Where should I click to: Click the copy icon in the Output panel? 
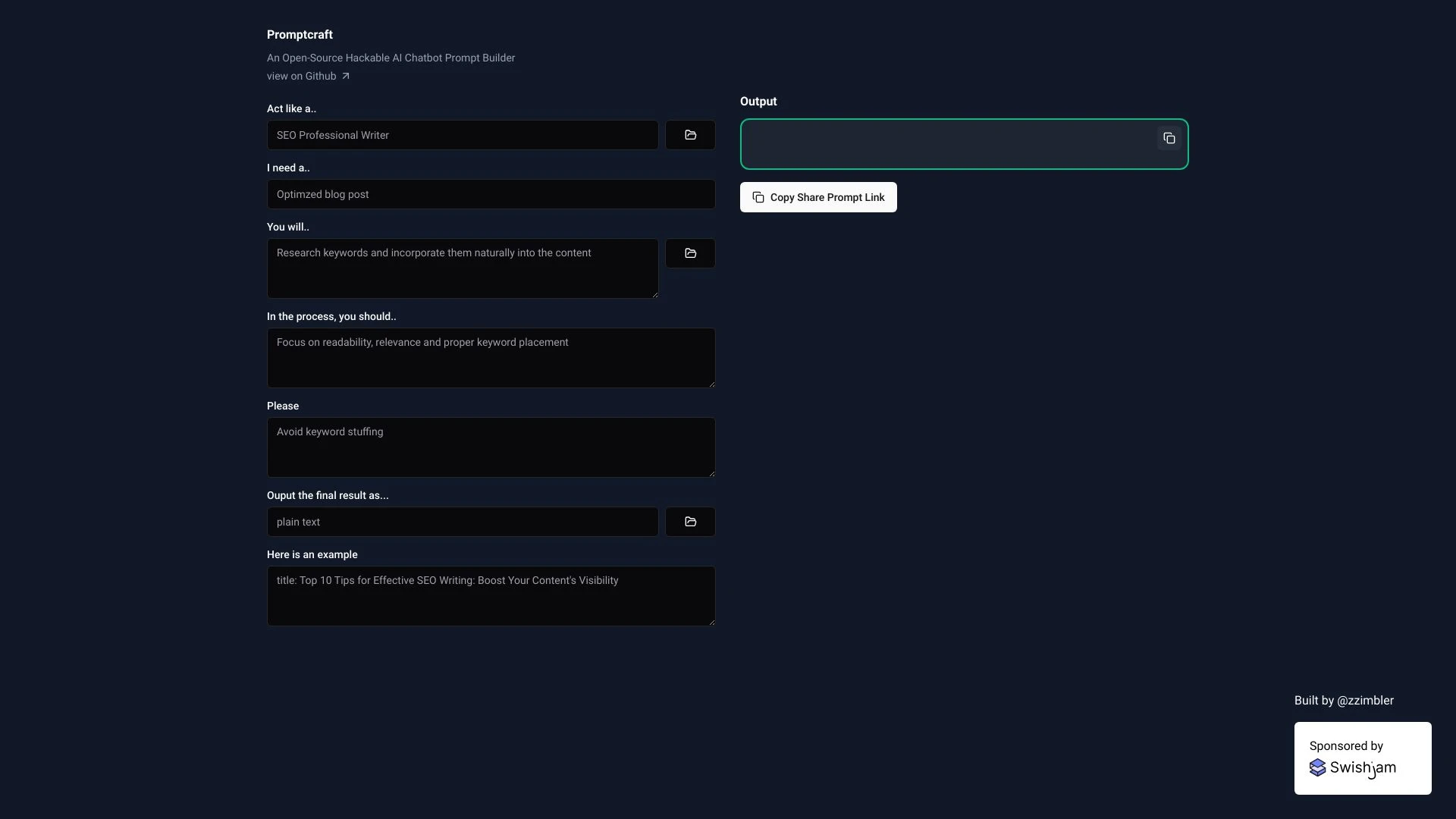point(1169,138)
